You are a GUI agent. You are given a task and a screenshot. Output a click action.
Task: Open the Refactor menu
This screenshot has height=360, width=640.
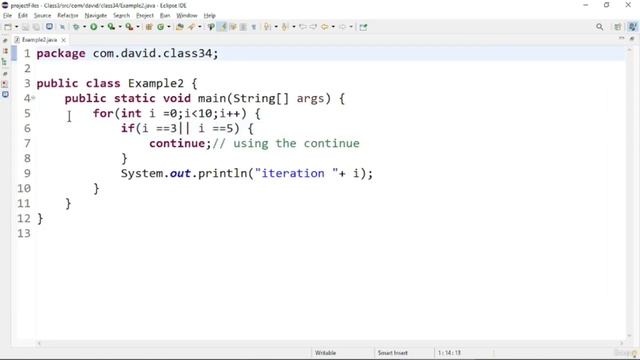(67, 16)
